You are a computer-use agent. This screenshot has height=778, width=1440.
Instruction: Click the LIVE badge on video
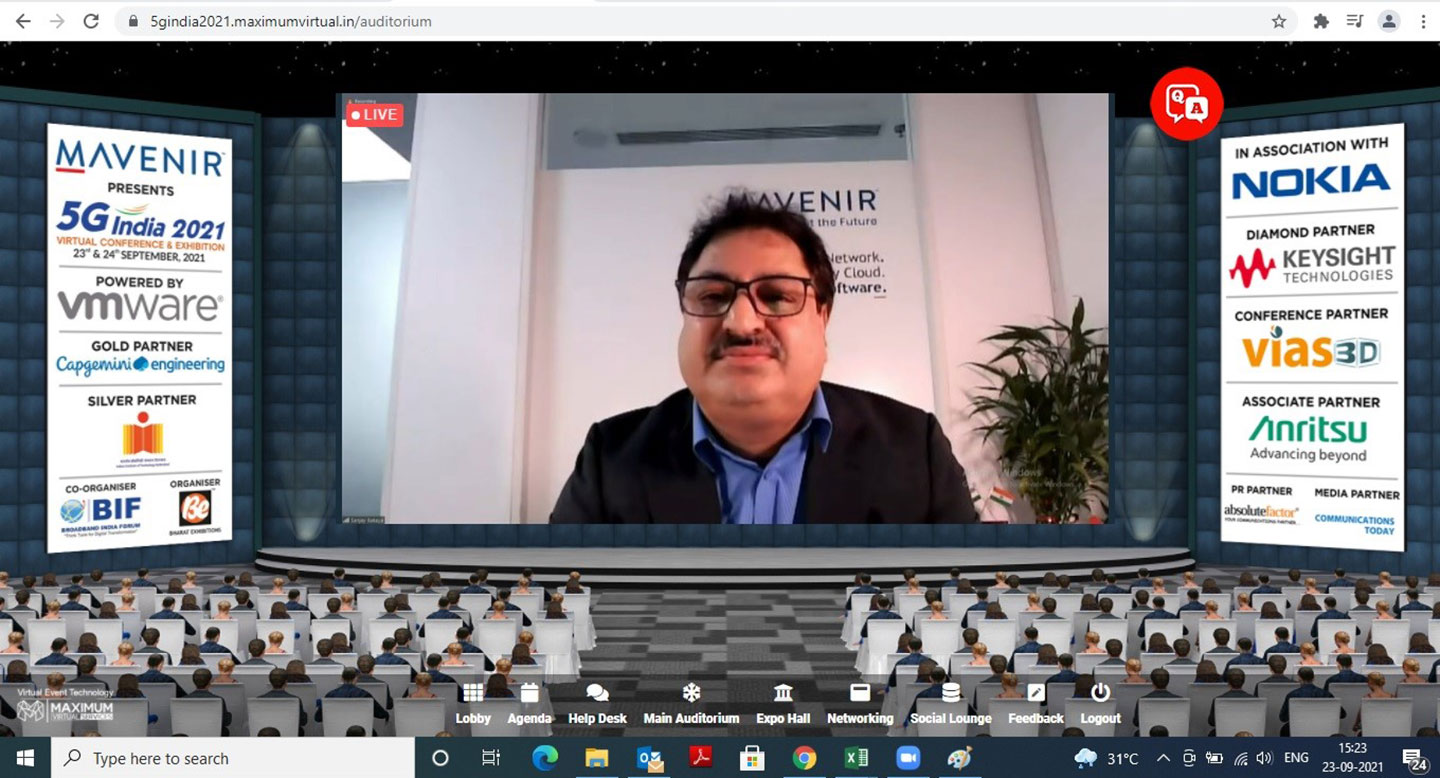tap(374, 114)
